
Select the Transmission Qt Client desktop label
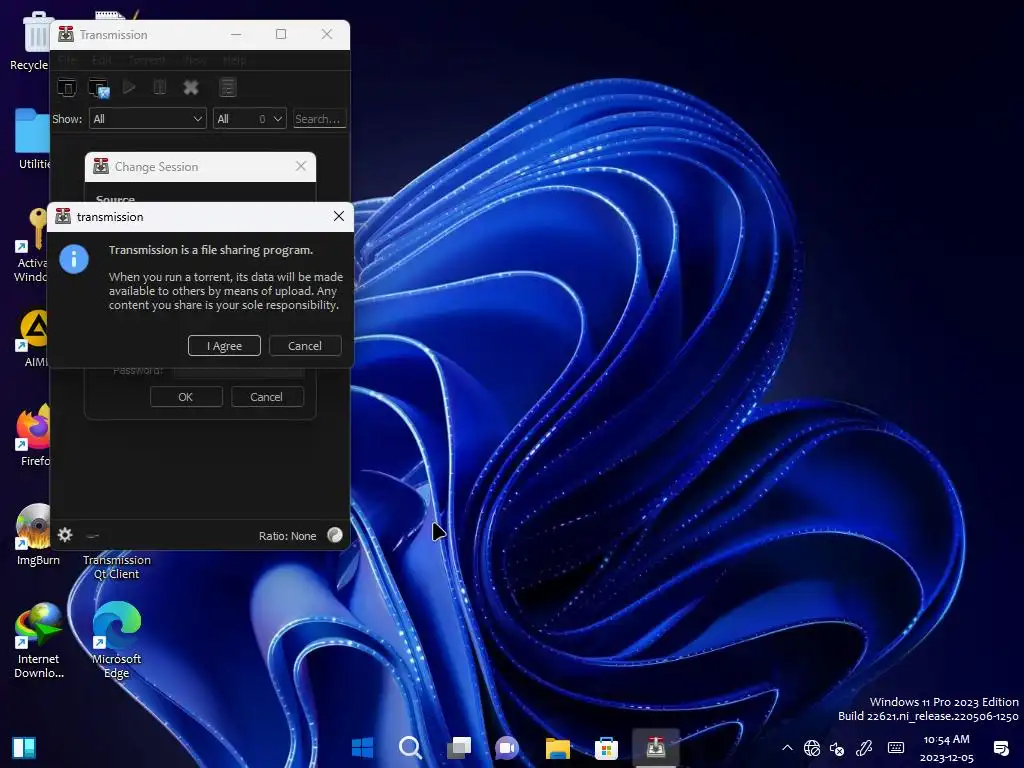(x=116, y=566)
